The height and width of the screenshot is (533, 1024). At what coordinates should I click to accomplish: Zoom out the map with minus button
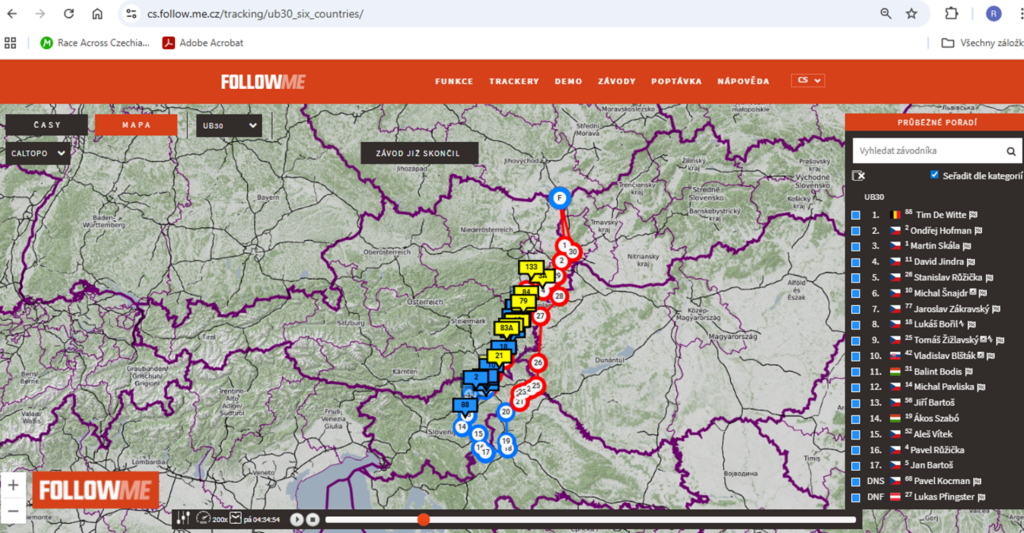click(13, 511)
